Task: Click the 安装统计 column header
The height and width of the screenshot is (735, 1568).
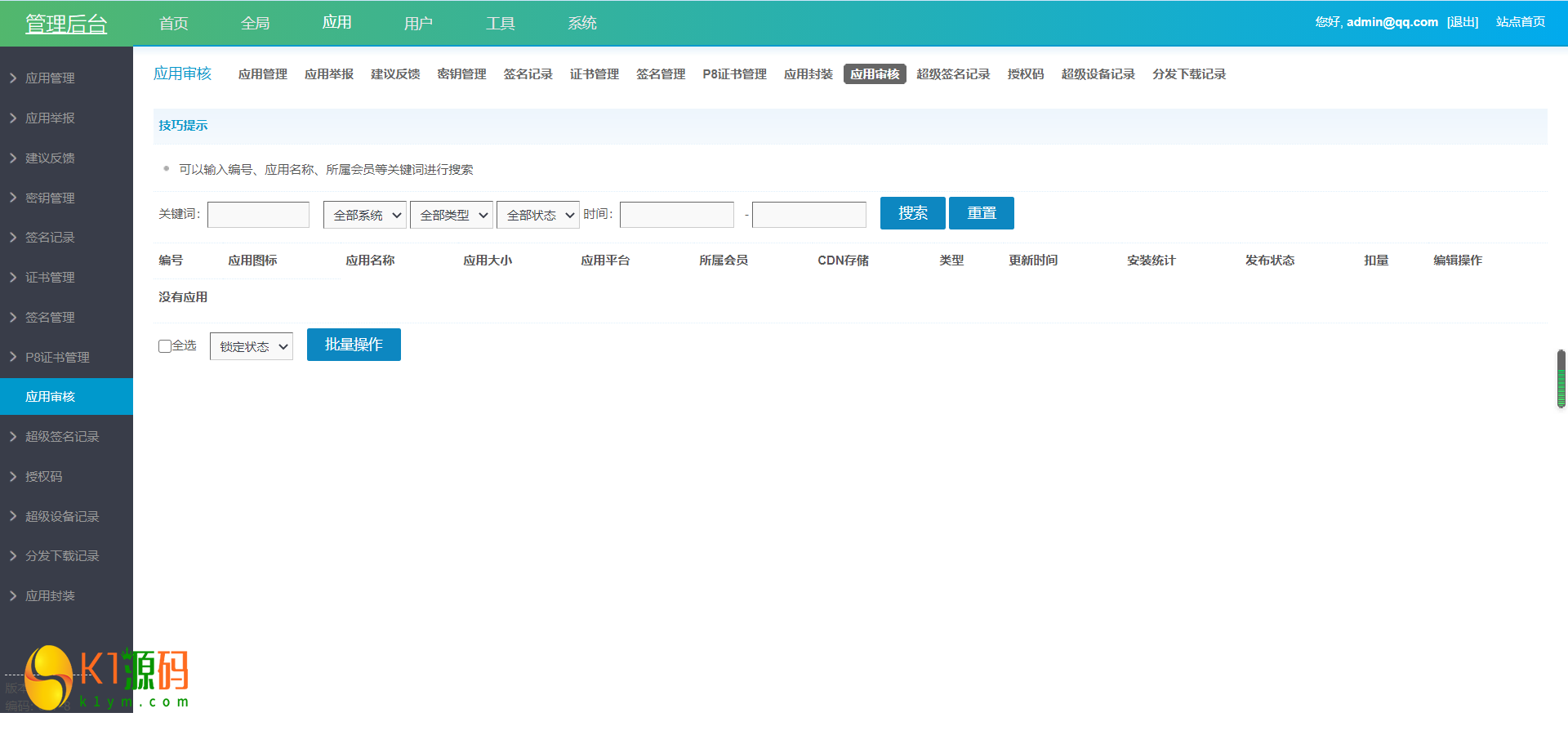Action: (x=1151, y=261)
